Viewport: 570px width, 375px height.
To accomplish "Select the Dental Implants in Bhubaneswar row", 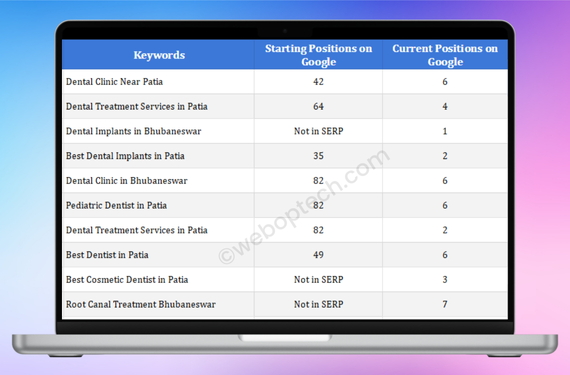I will tap(285, 131).
